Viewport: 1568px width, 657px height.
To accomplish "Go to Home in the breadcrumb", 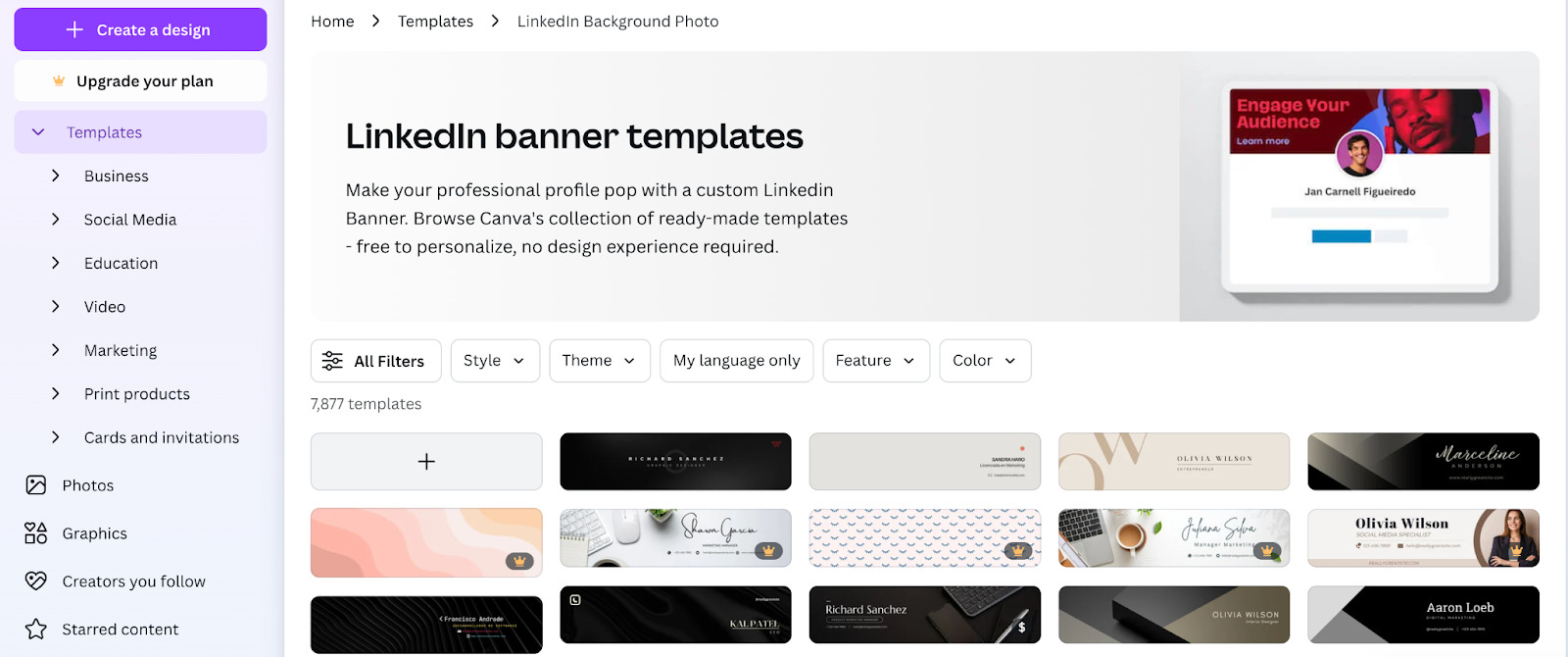I will (x=332, y=22).
